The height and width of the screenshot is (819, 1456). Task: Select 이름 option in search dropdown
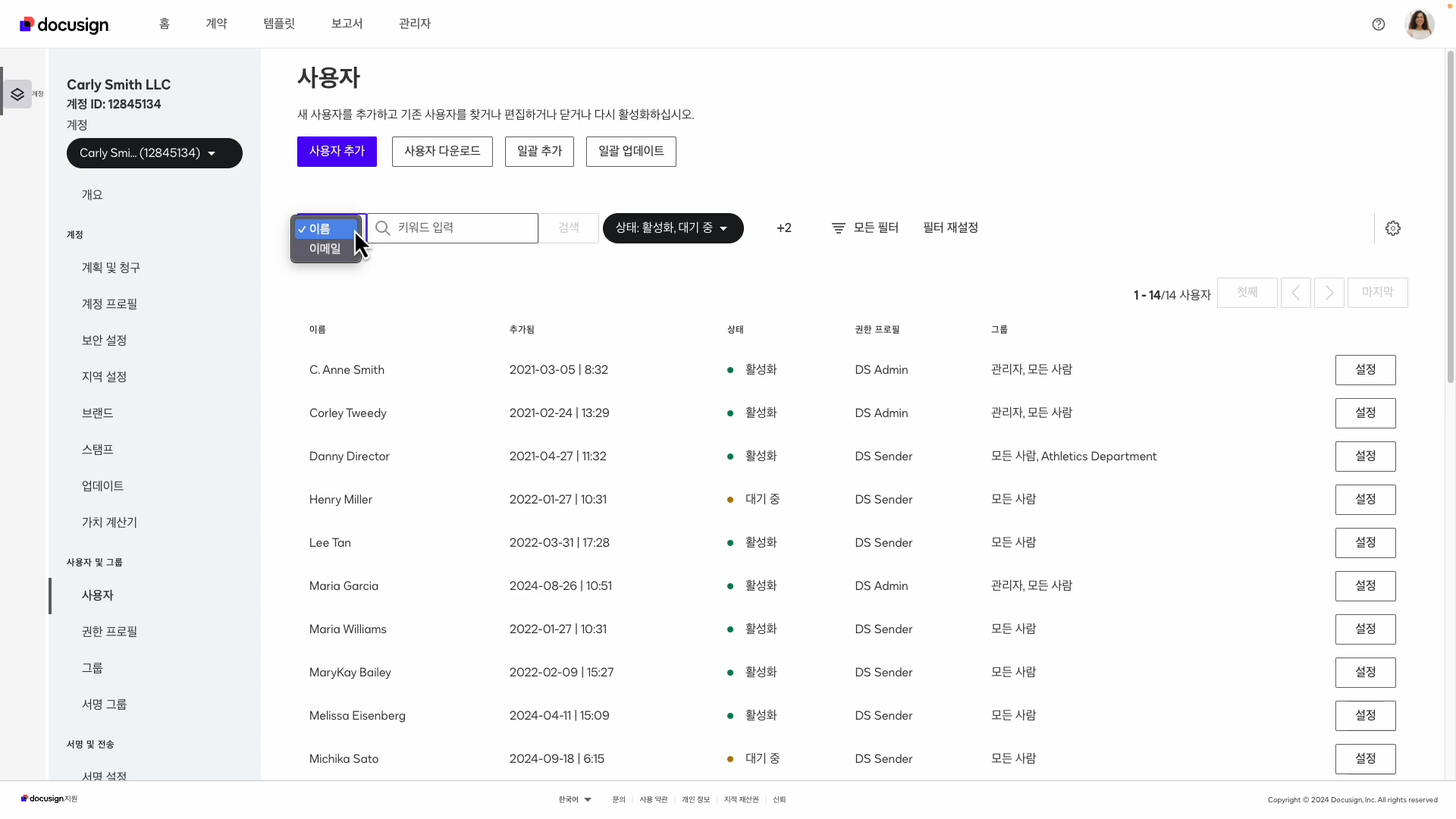tap(326, 229)
